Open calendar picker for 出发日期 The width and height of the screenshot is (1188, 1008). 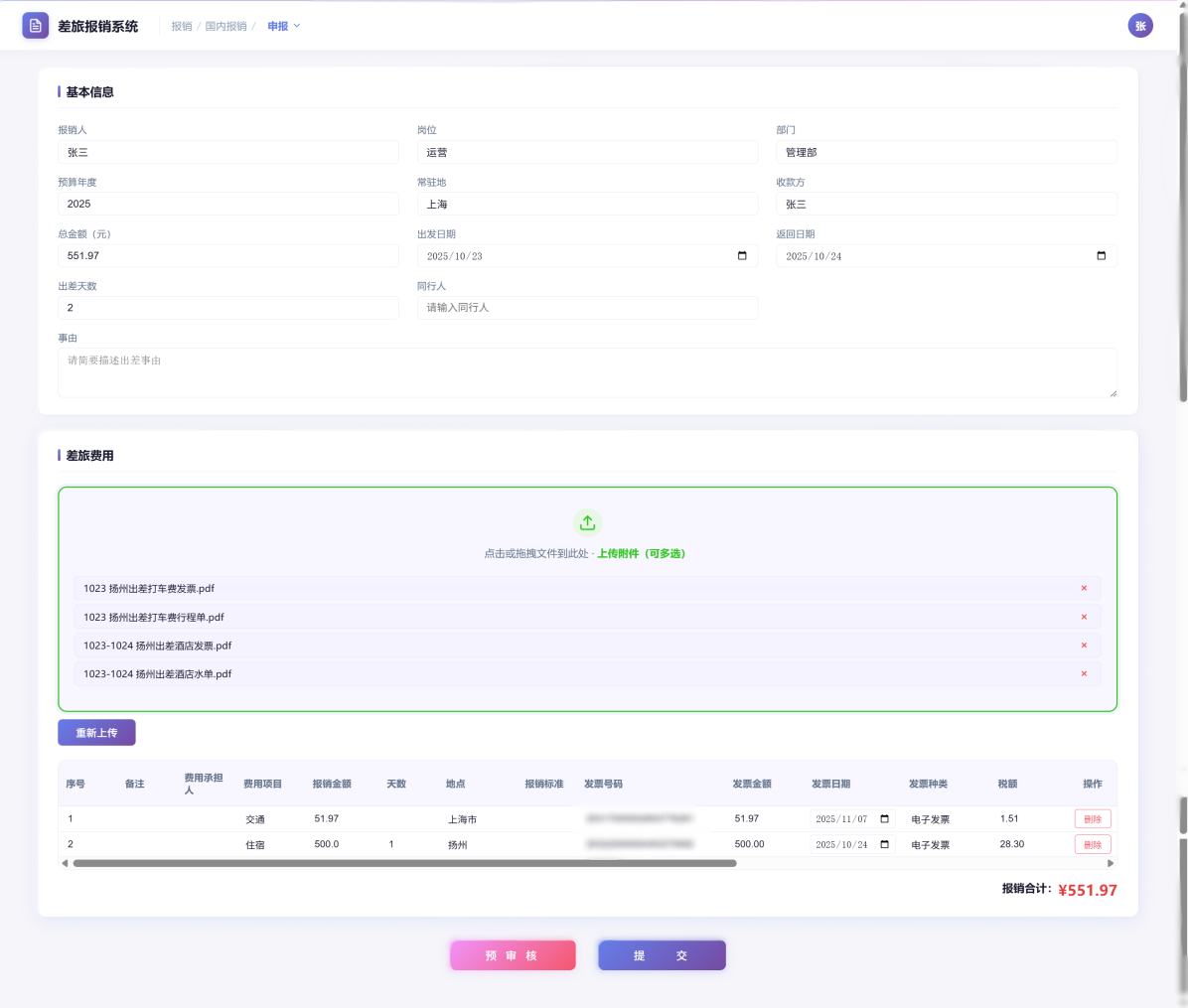pyautogui.click(x=742, y=256)
